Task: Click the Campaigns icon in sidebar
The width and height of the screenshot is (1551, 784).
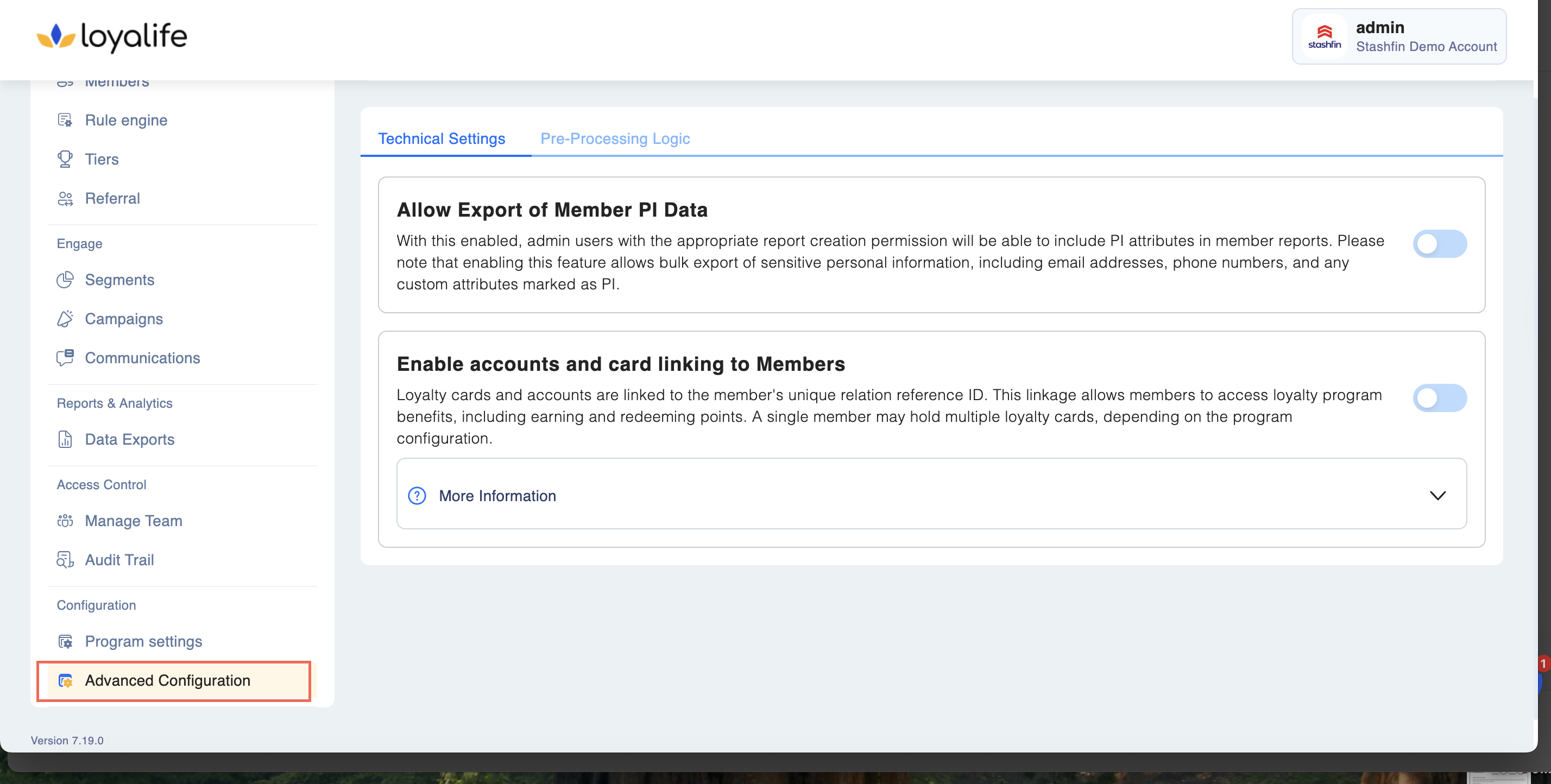Action: [65, 319]
